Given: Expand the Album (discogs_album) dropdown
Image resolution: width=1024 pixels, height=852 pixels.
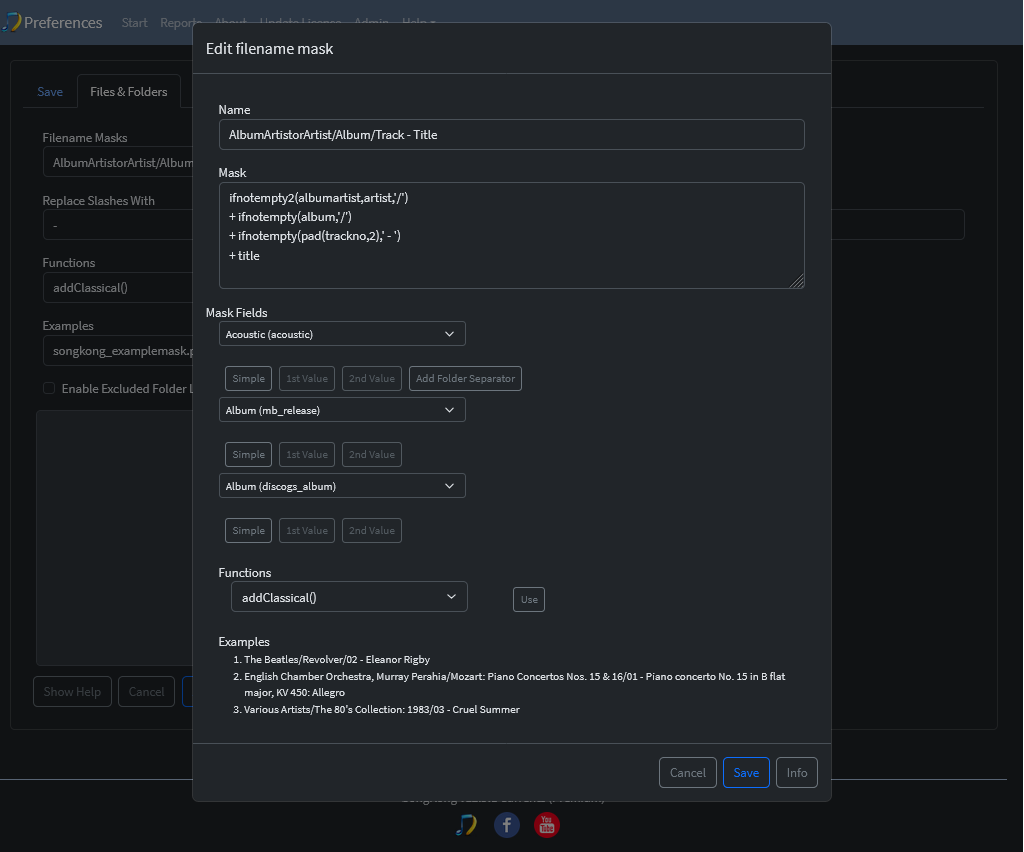Looking at the screenshot, I should (x=342, y=486).
